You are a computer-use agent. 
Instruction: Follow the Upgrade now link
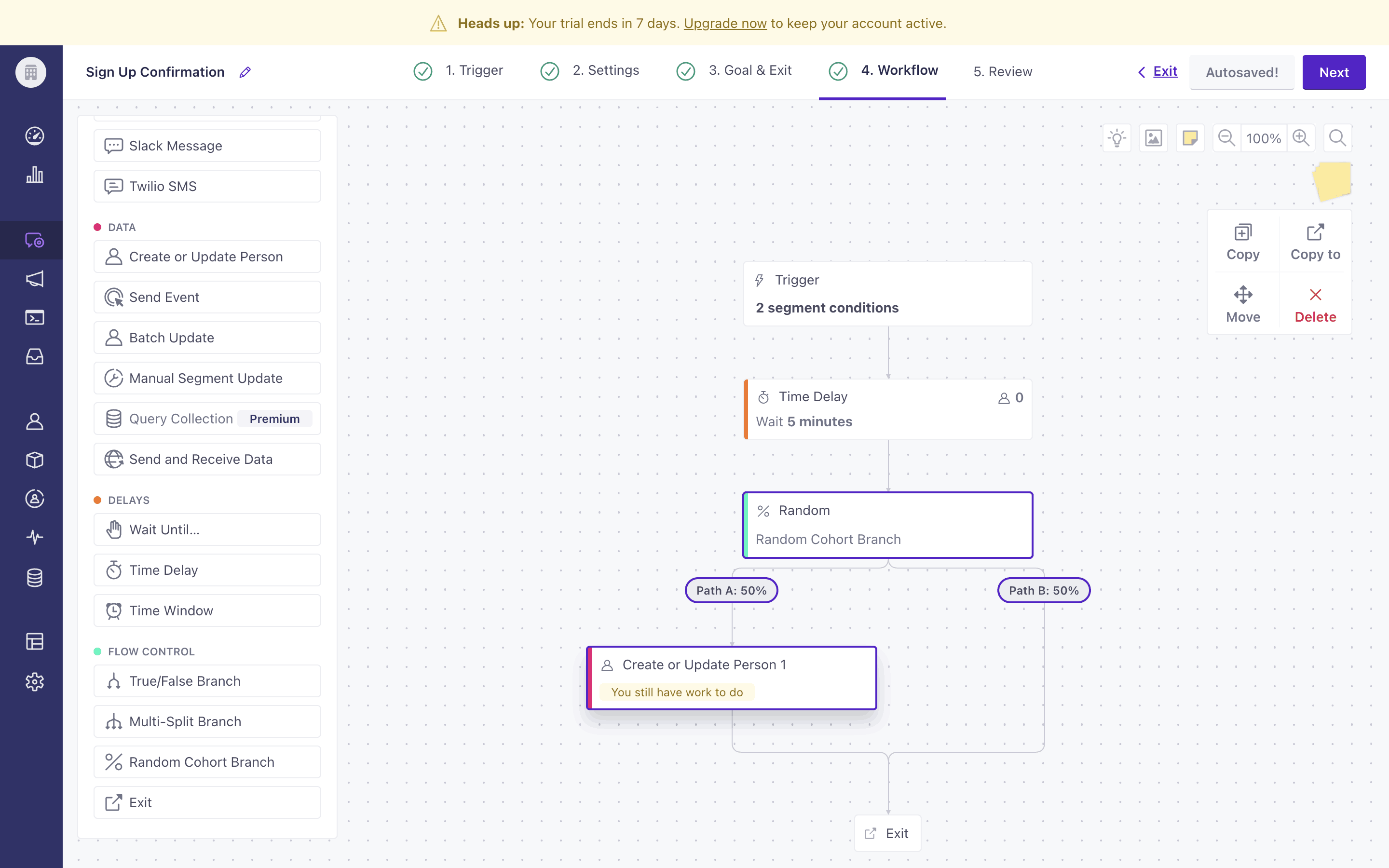pos(725,24)
